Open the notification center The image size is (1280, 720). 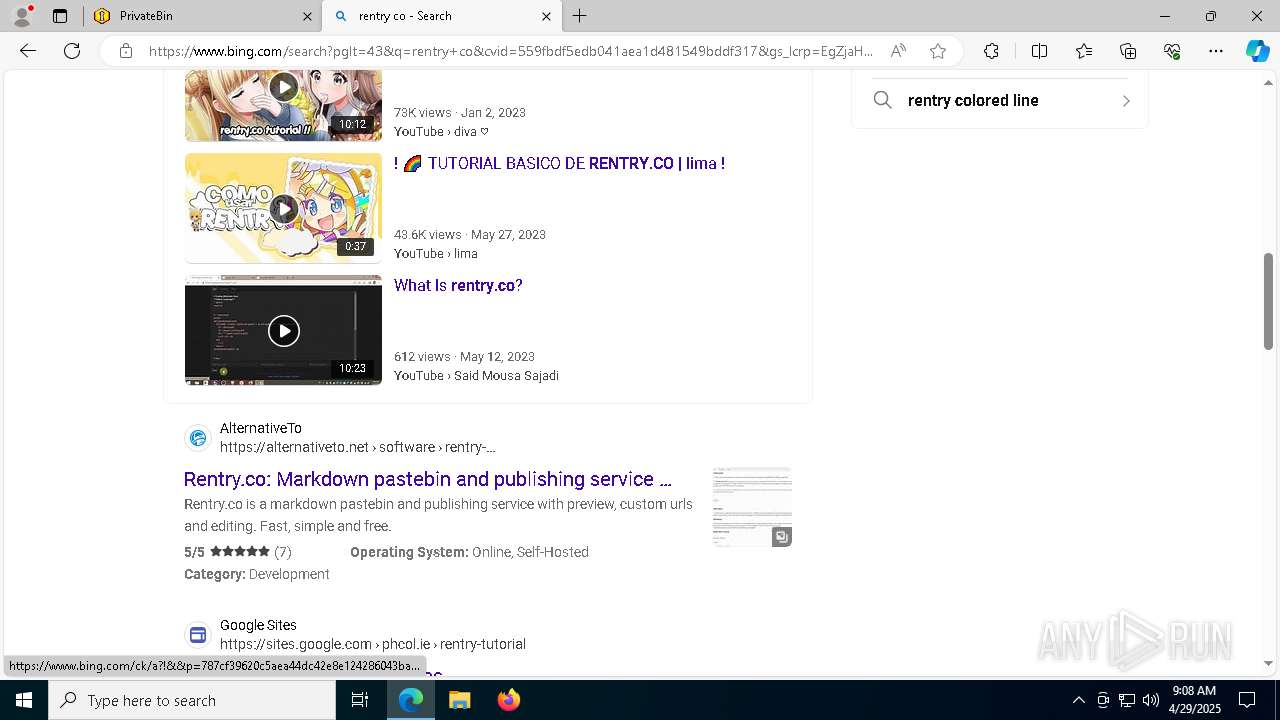point(1247,700)
